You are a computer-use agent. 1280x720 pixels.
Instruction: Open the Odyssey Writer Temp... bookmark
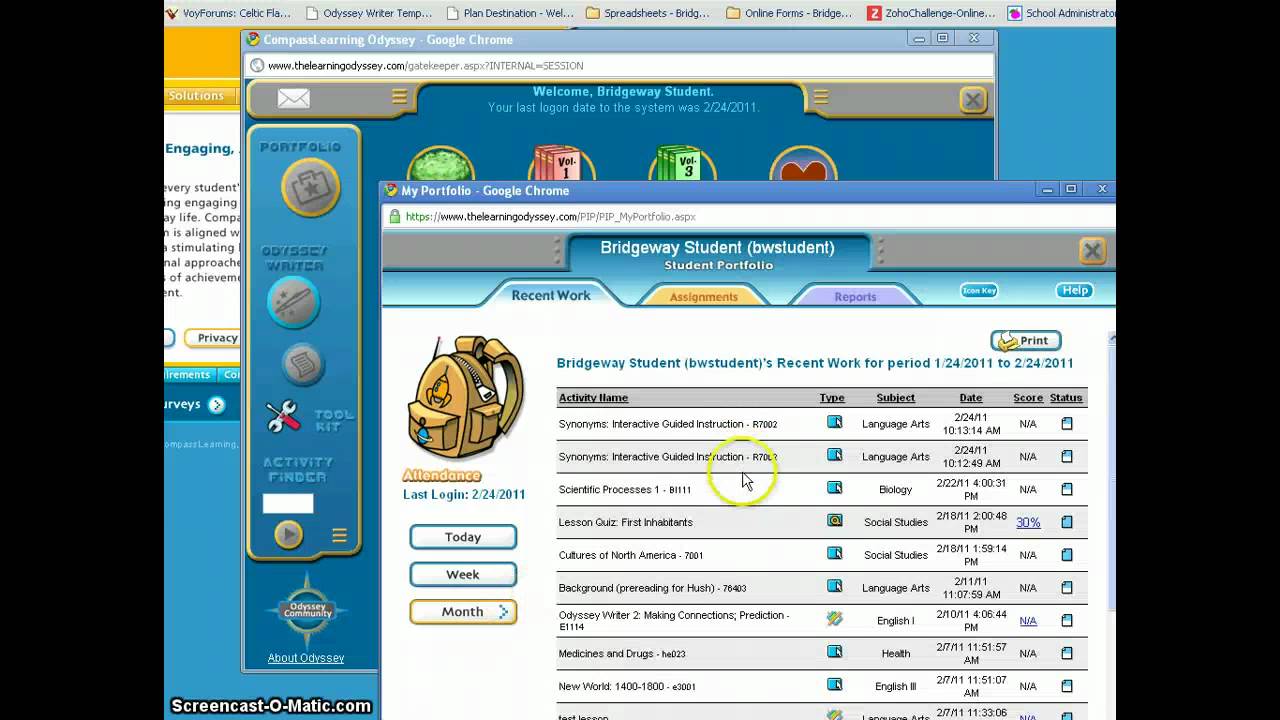pyautogui.click(x=368, y=13)
